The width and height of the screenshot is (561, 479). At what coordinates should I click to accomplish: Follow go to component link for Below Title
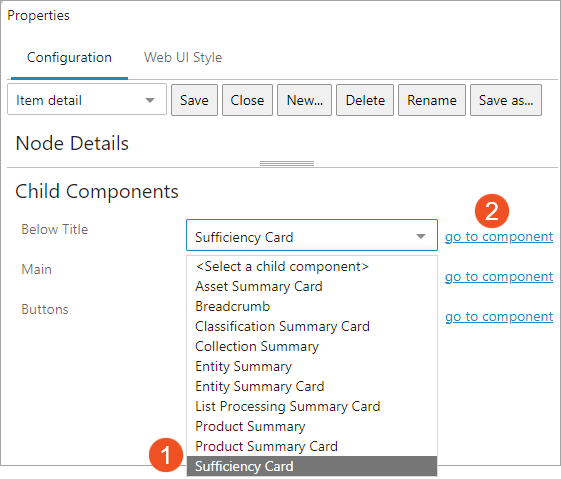(x=499, y=237)
